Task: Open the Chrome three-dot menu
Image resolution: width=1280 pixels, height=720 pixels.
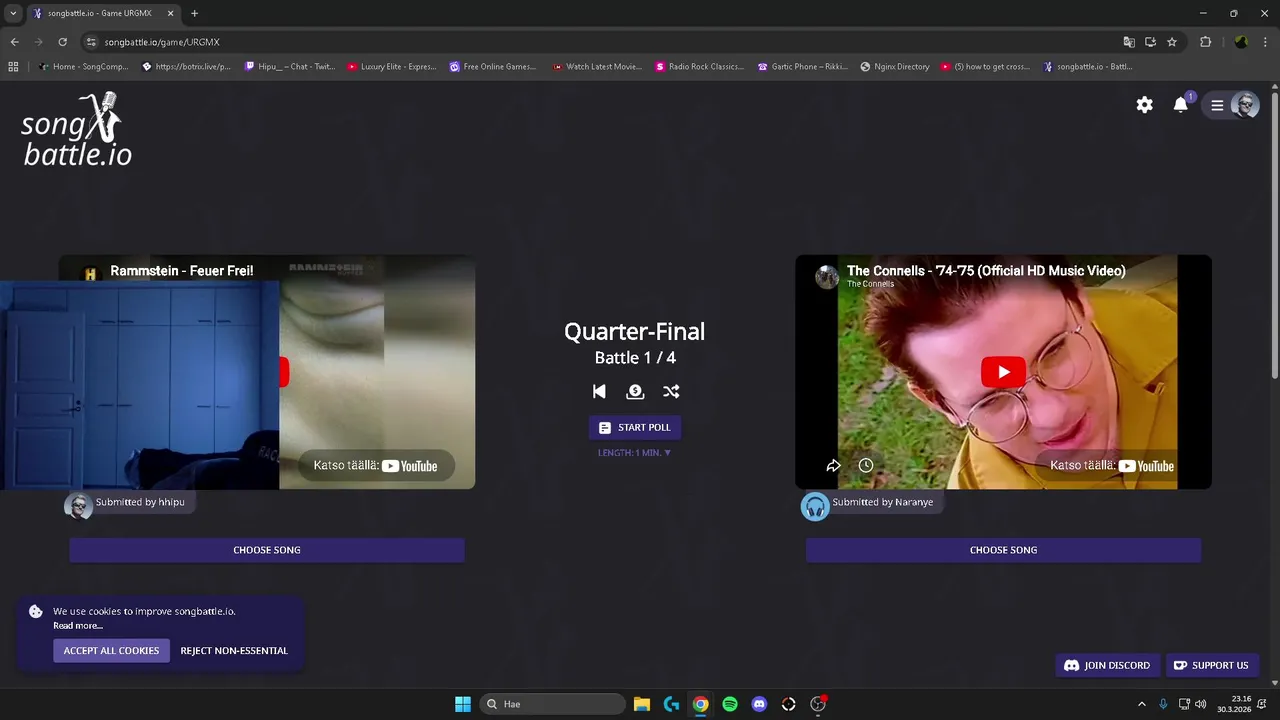Action: tap(1266, 42)
